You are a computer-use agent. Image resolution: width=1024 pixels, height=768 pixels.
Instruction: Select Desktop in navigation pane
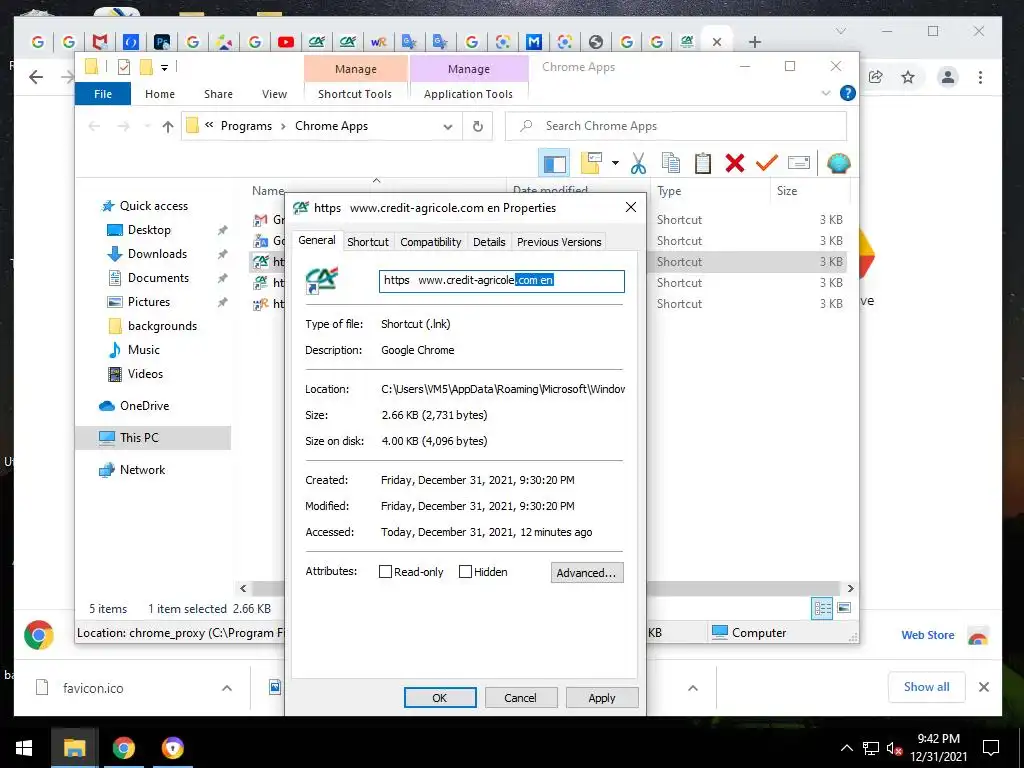(149, 230)
